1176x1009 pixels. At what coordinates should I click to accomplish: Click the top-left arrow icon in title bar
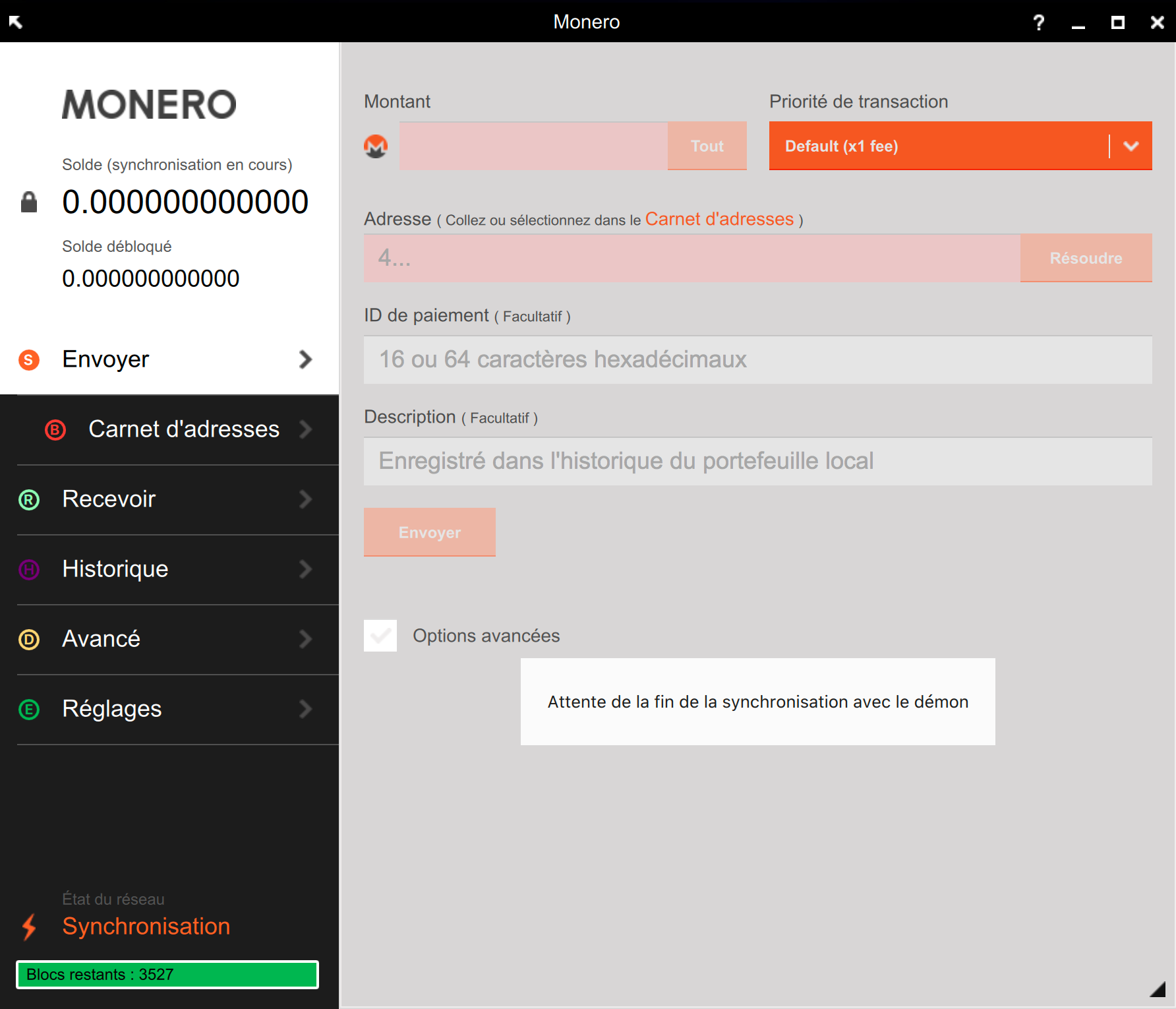pos(16,22)
